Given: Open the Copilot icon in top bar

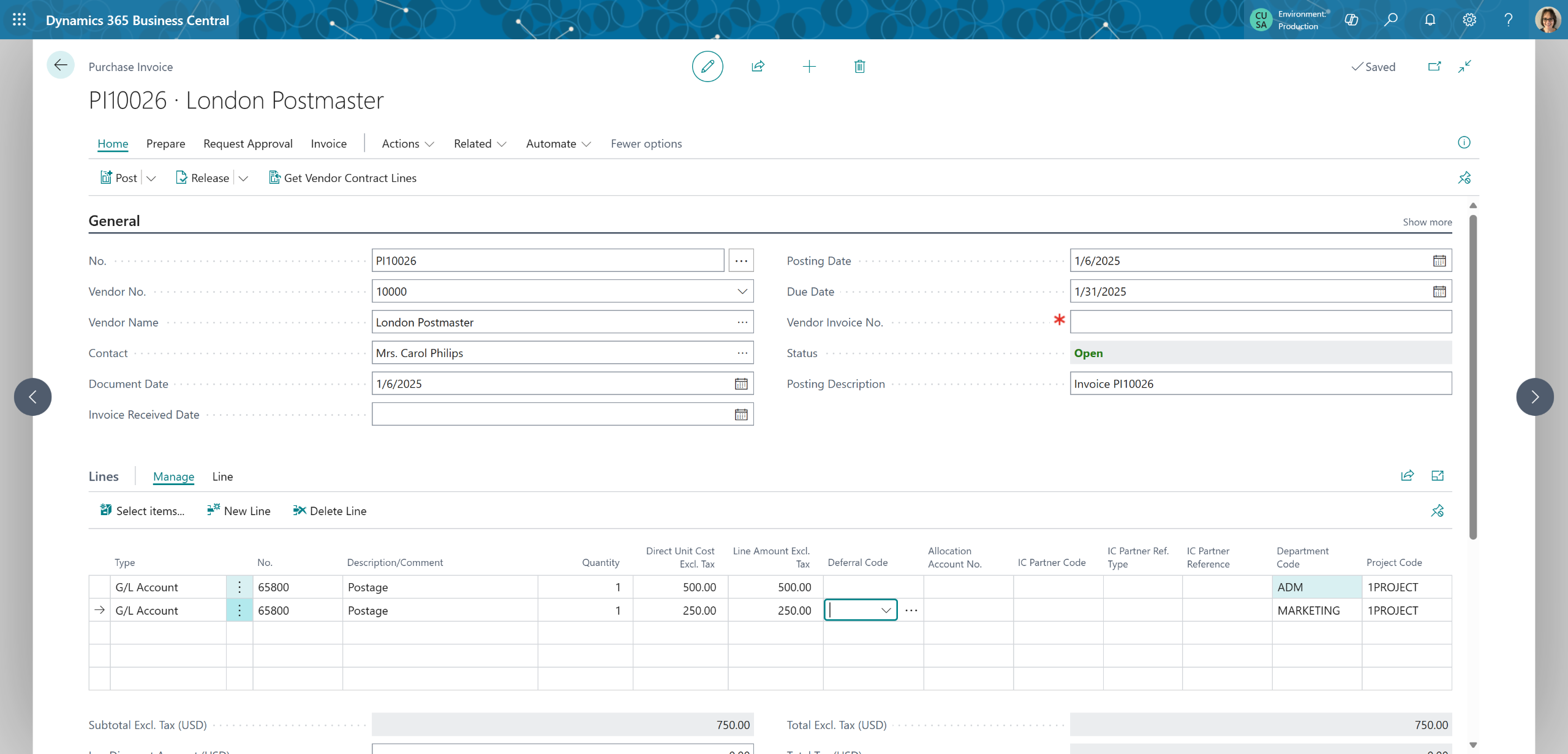Looking at the screenshot, I should click(1351, 20).
